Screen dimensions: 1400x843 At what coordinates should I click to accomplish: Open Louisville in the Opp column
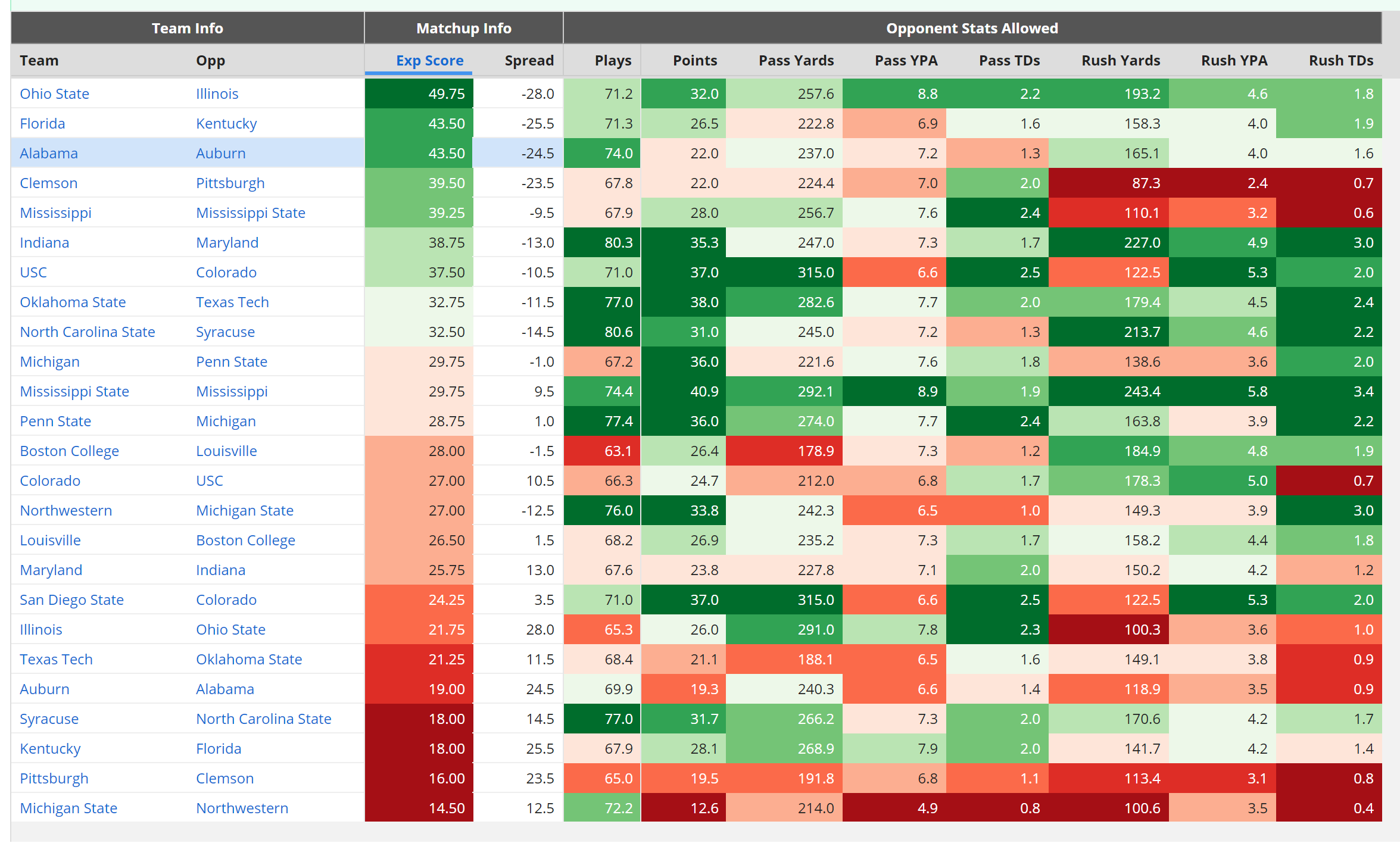[226, 451]
